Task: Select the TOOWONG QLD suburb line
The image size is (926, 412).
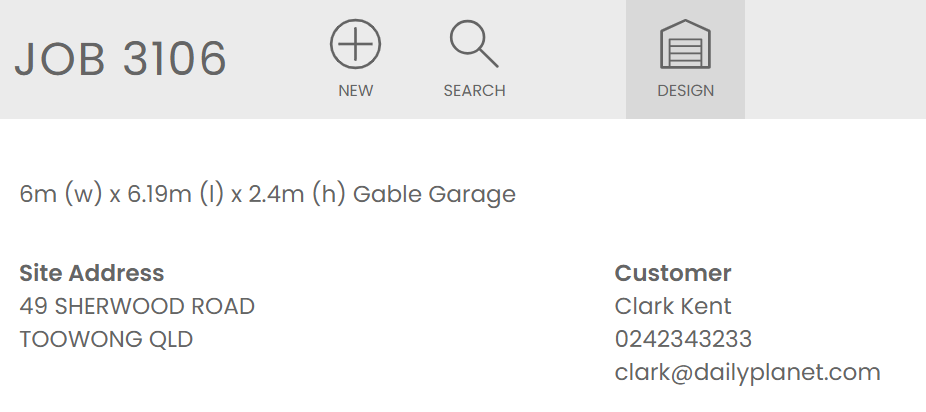Action: (x=106, y=339)
